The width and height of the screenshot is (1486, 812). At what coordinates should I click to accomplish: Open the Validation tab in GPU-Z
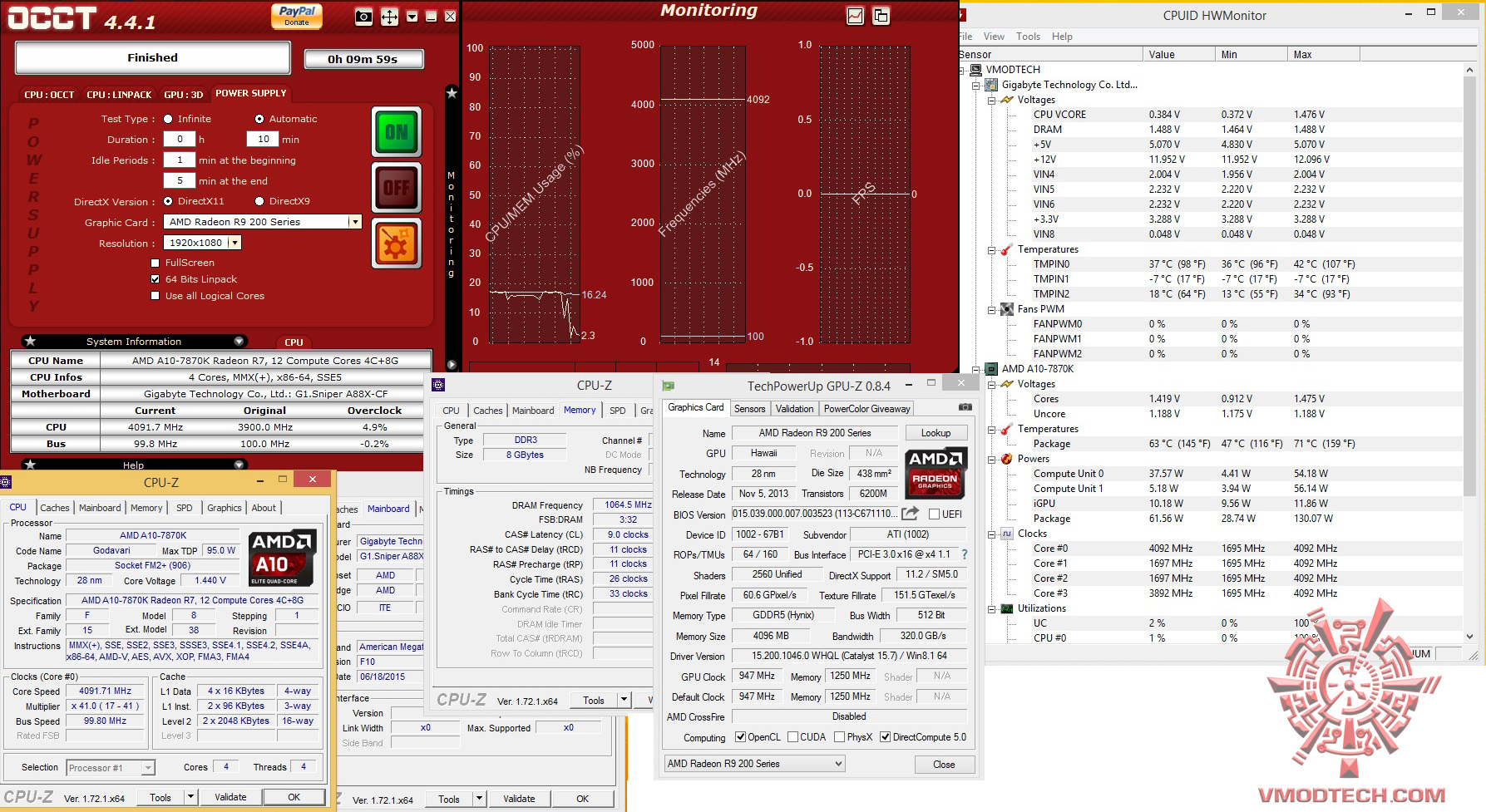794,409
